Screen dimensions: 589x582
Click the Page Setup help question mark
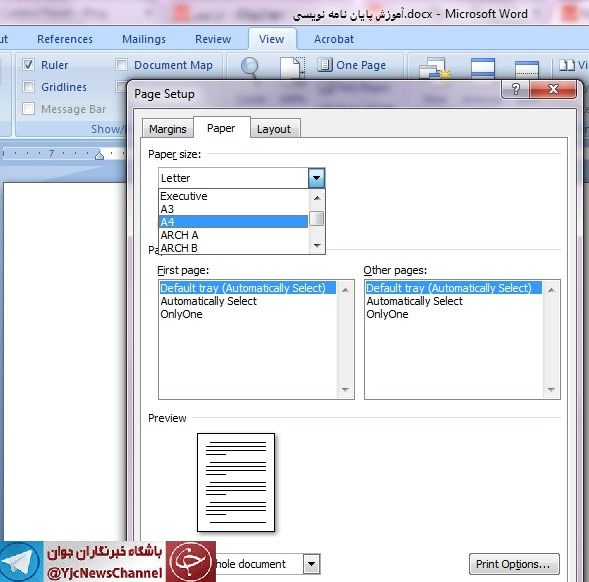click(515, 89)
